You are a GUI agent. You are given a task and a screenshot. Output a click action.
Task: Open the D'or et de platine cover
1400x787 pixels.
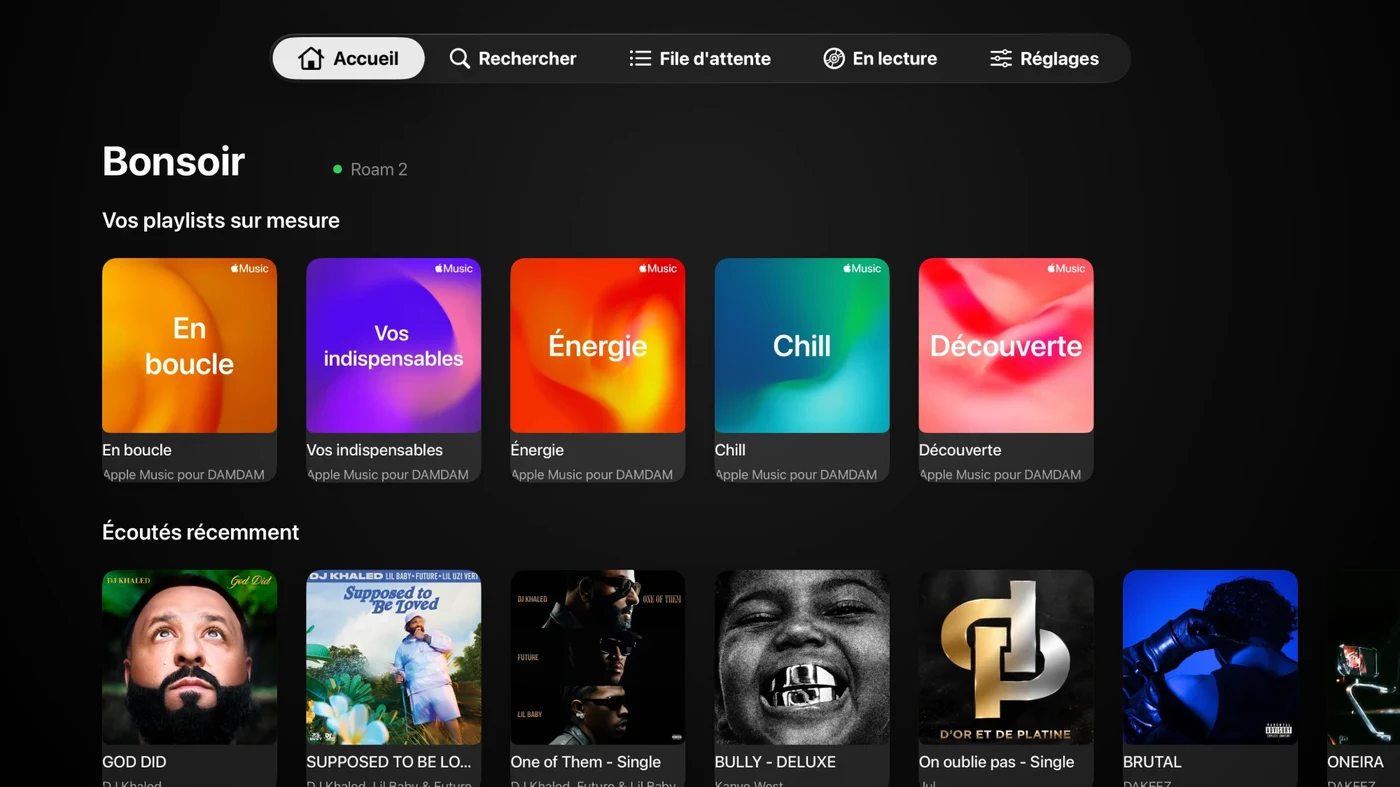(1006, 658)
